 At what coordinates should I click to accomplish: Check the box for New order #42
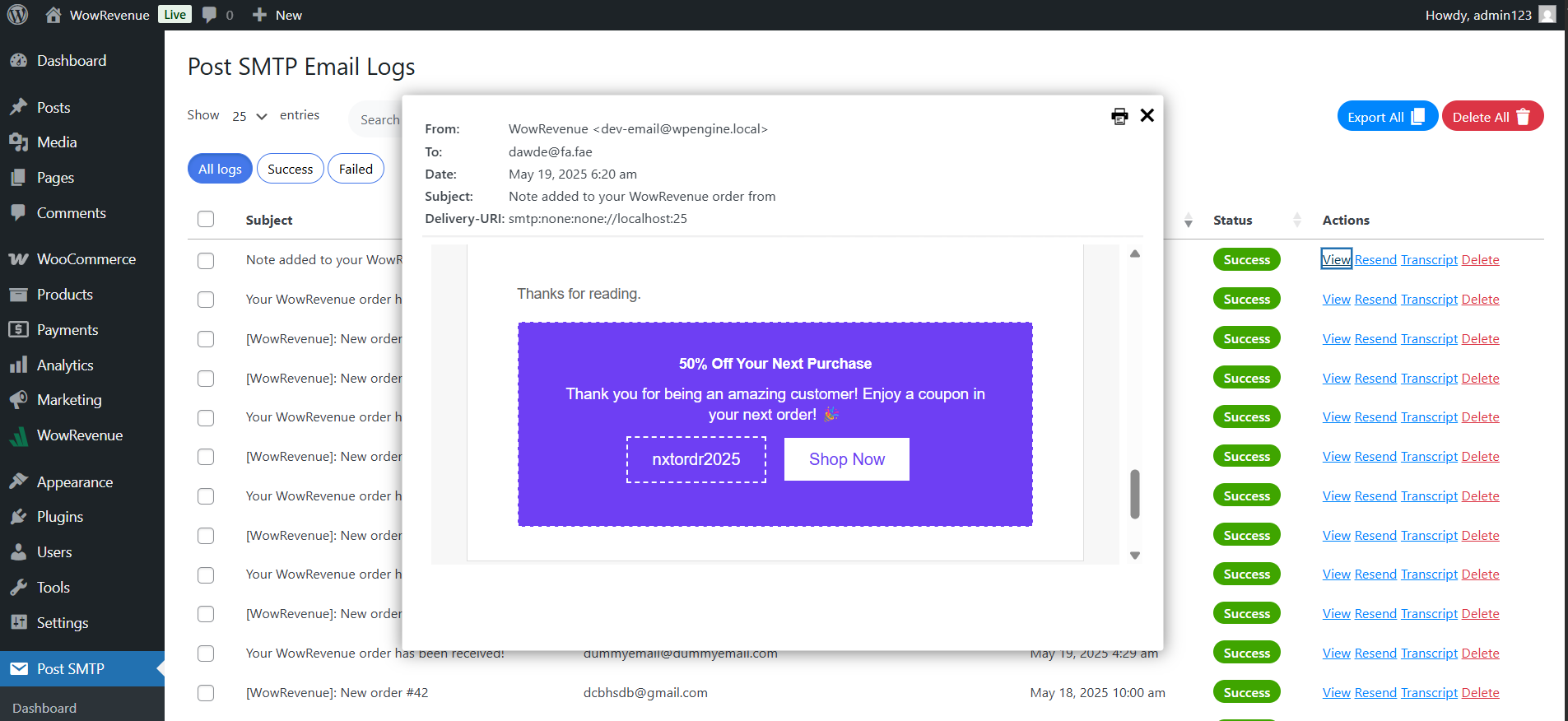click(206, 693)
